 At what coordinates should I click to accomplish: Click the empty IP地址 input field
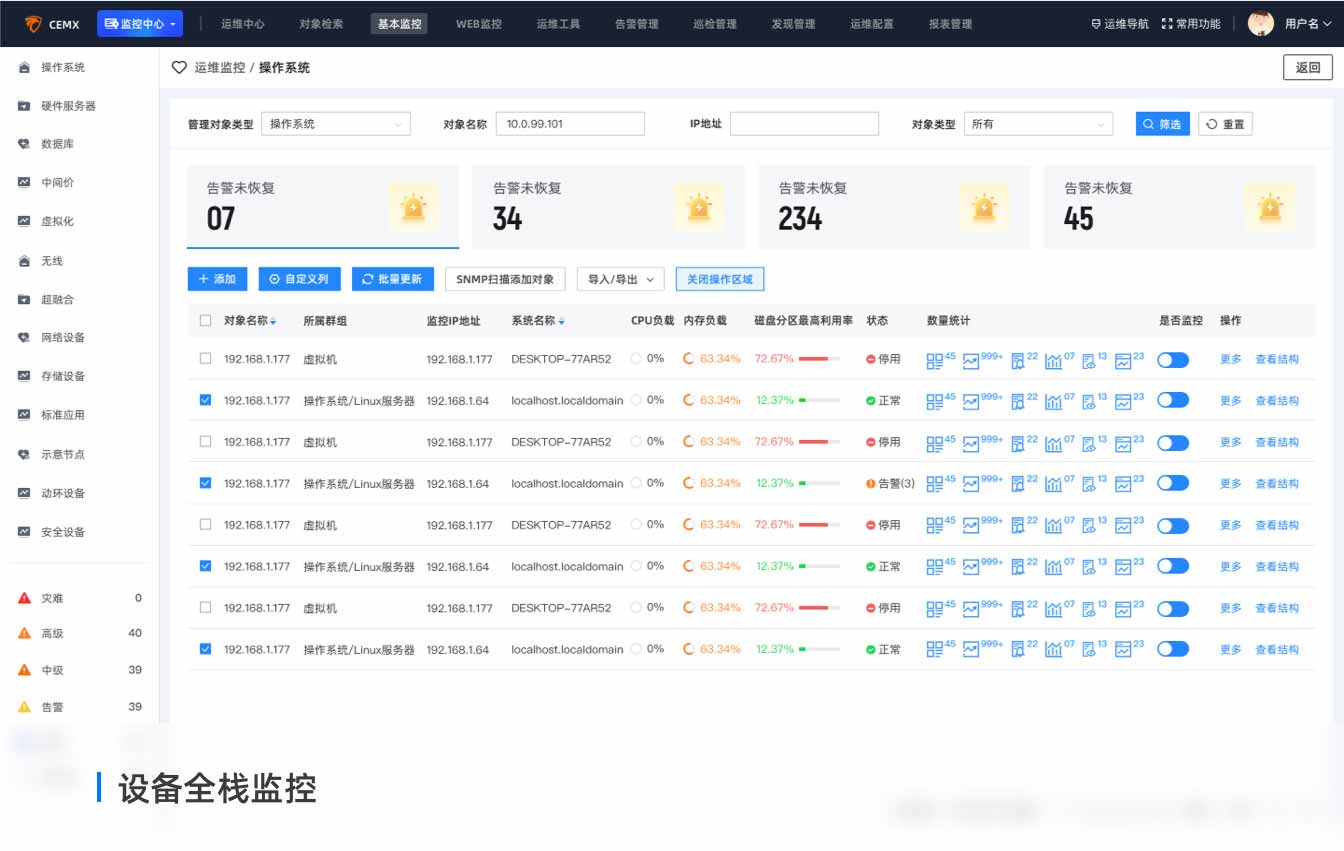tap(804, 124)
